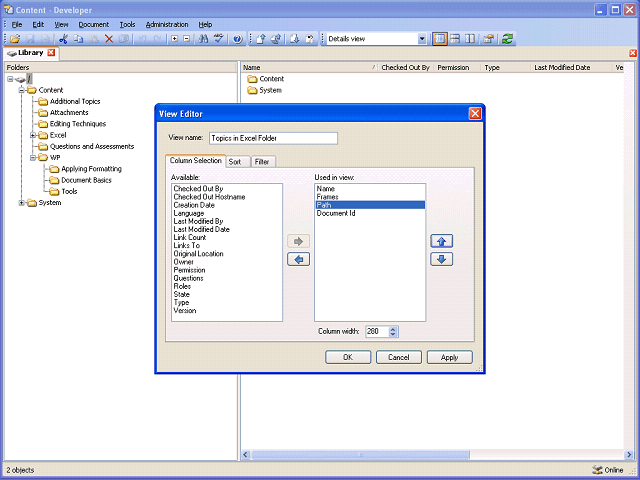Open the Tools menu
640x480 pixels.
[x=127, y=24]
